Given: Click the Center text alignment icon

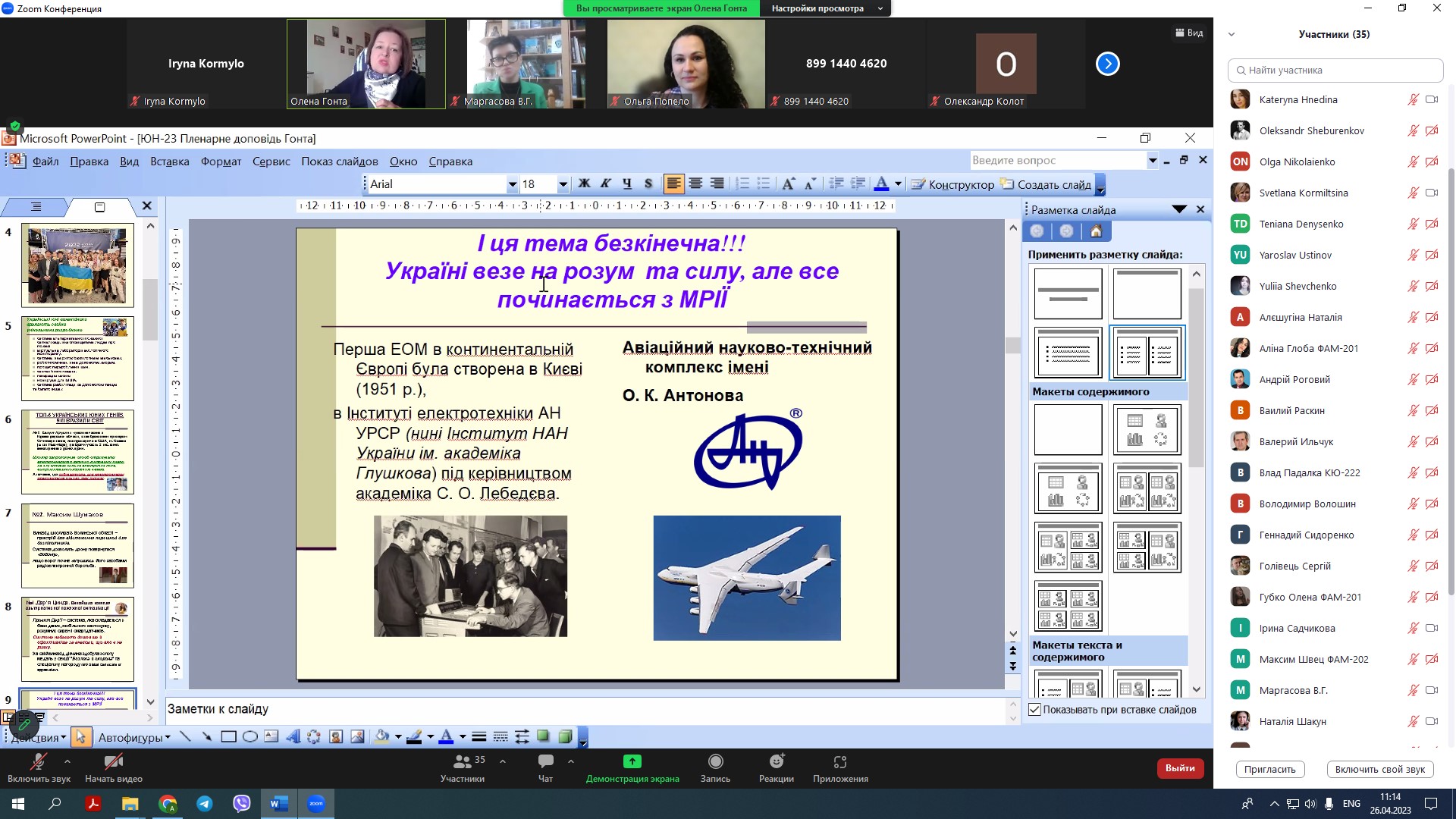Looking at the screenshot, I should 695,184.
